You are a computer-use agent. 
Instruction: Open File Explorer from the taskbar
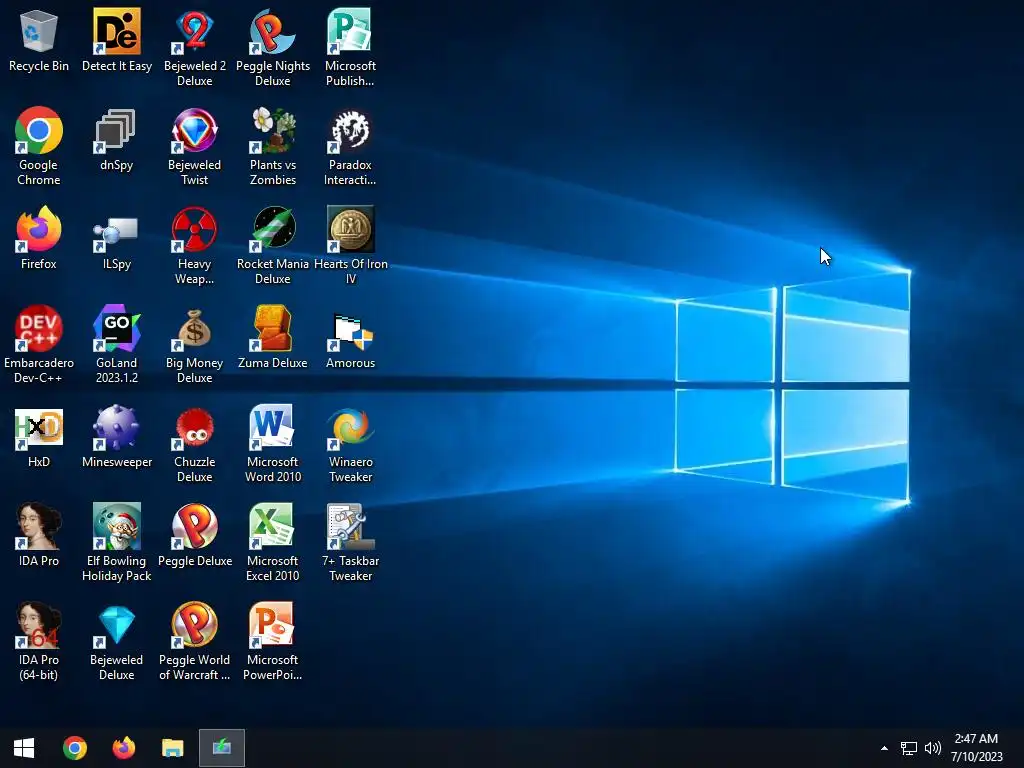173,748
